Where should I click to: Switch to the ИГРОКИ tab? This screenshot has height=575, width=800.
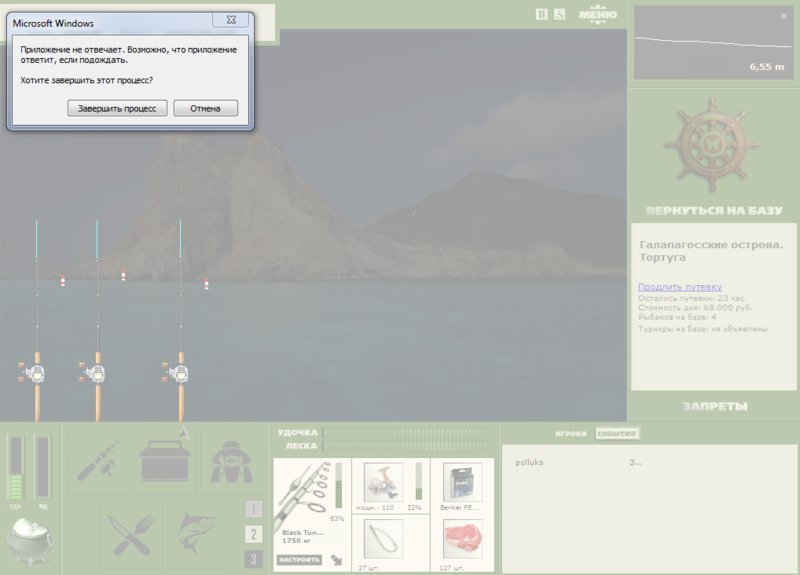pos(570,434)
